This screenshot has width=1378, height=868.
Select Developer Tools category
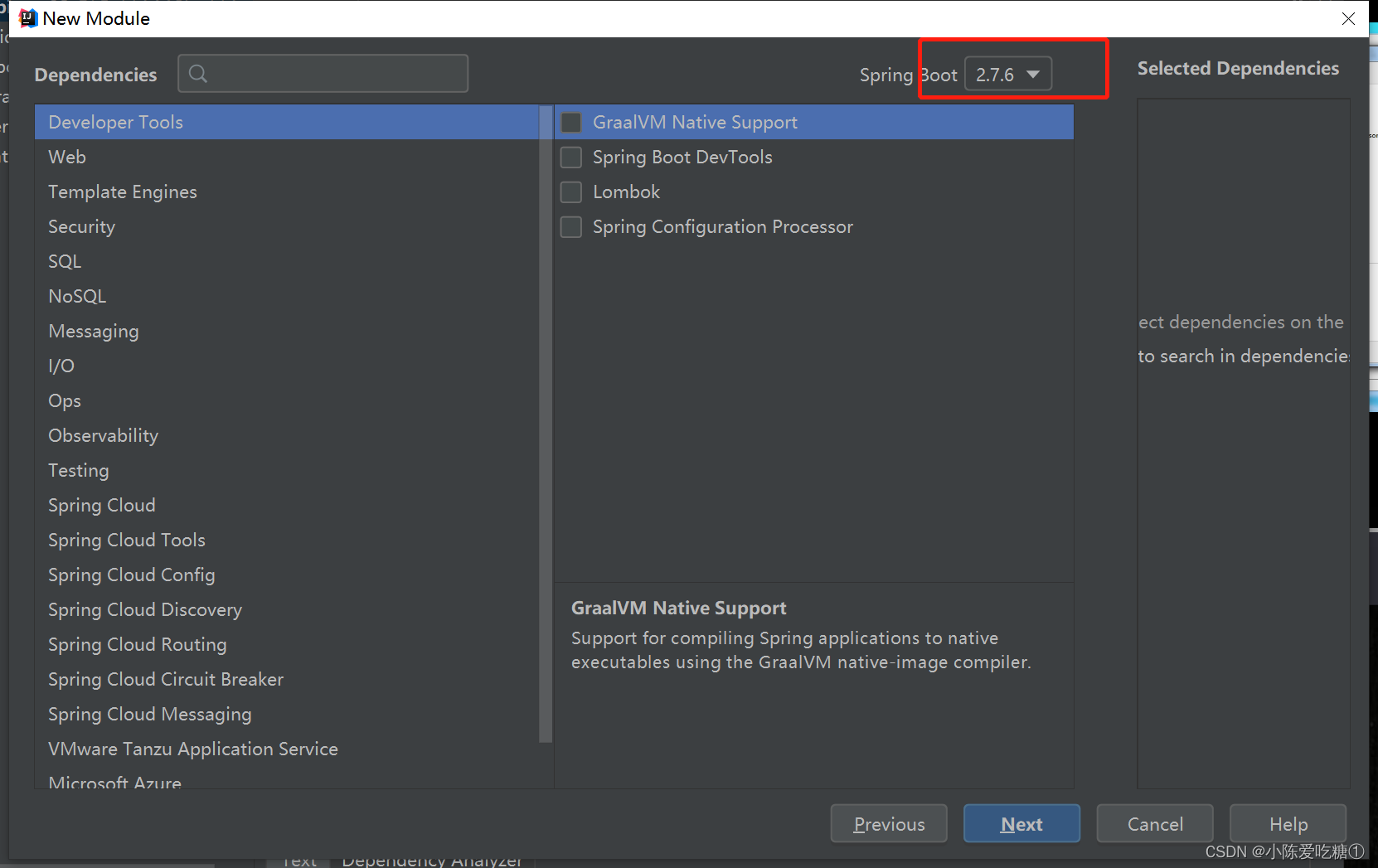[287, 122]
